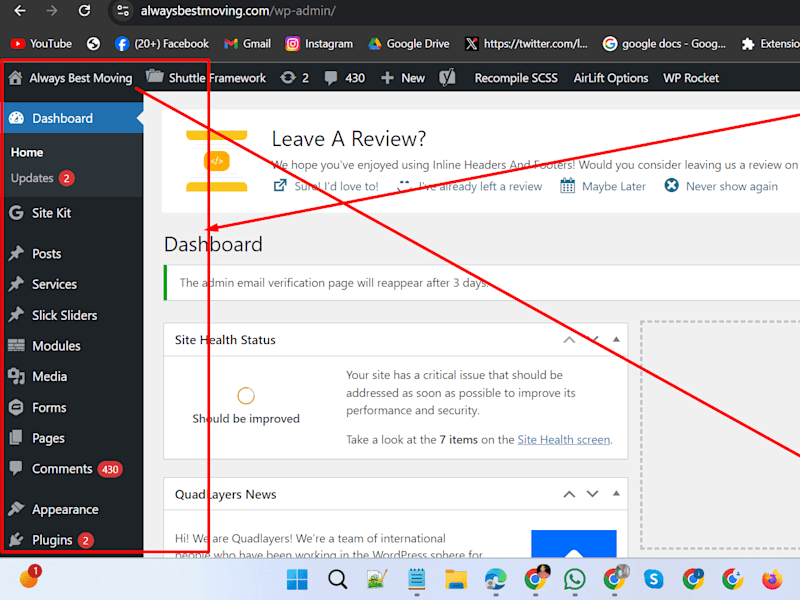Open Notepad from the taskbar
This screenshot has width=800, height=600.
pos(417,580)
